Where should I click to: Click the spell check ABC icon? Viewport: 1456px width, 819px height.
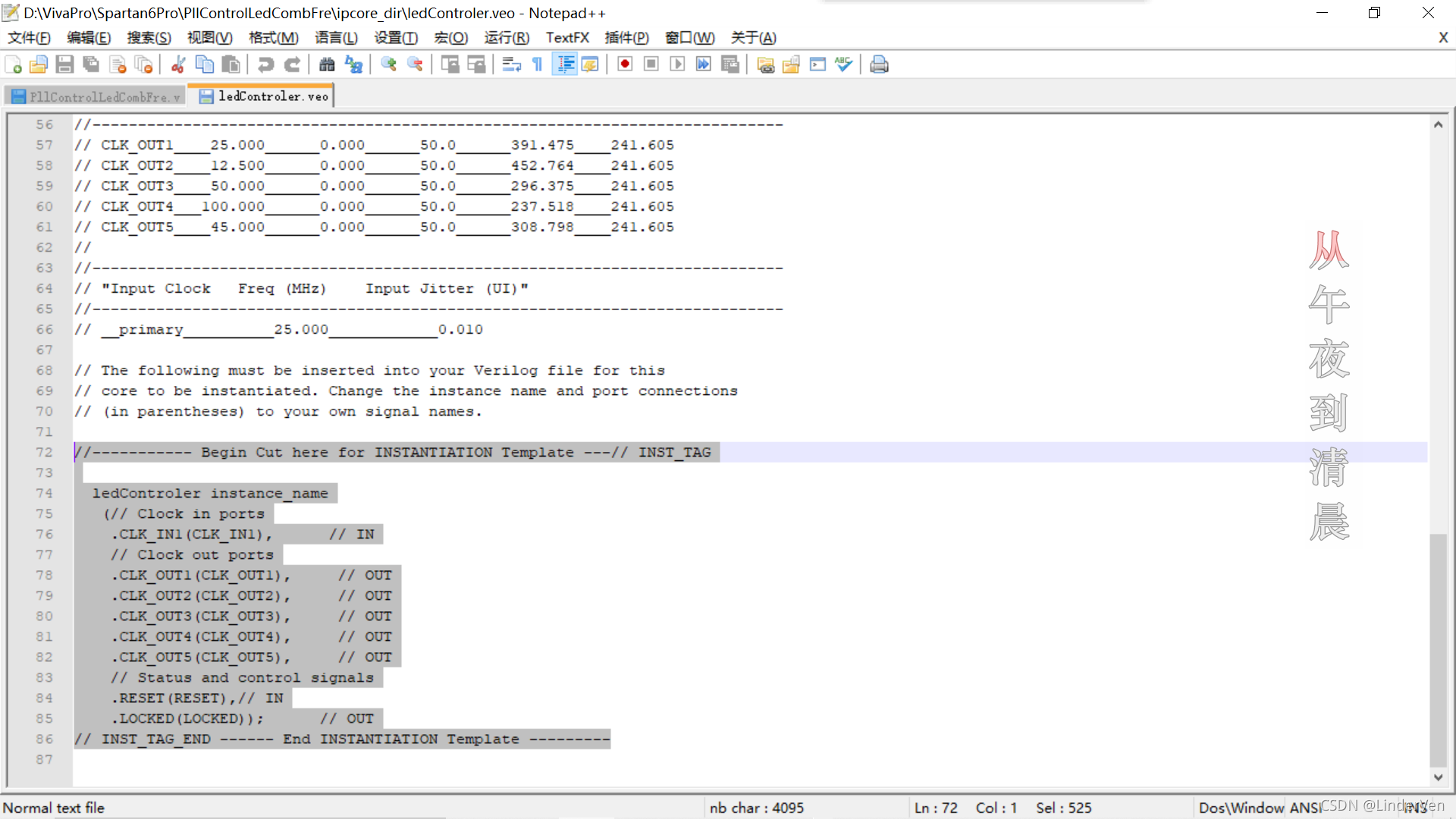pos(843,64)
